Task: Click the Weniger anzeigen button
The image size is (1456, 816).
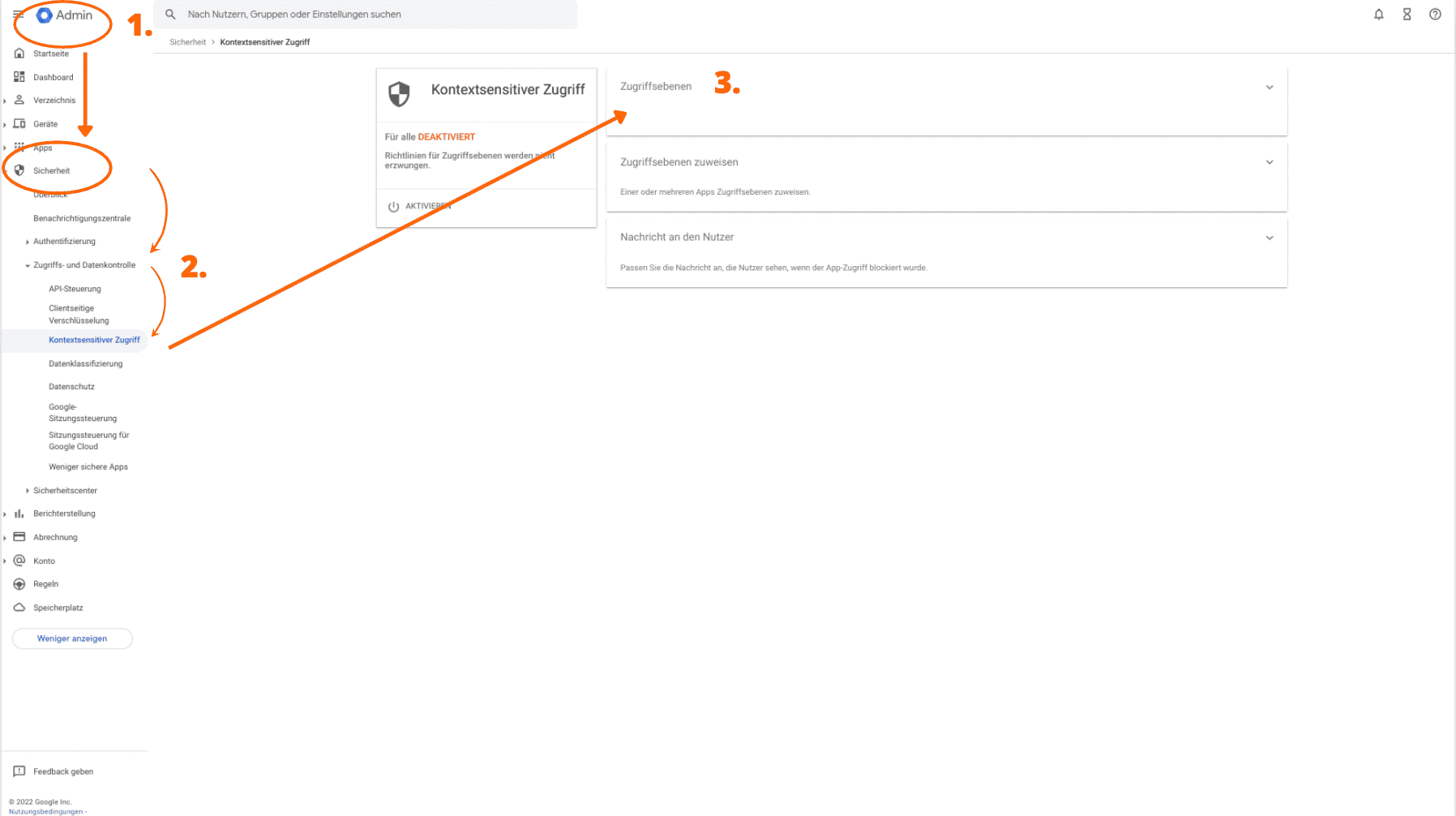Action: pos(72,638)
